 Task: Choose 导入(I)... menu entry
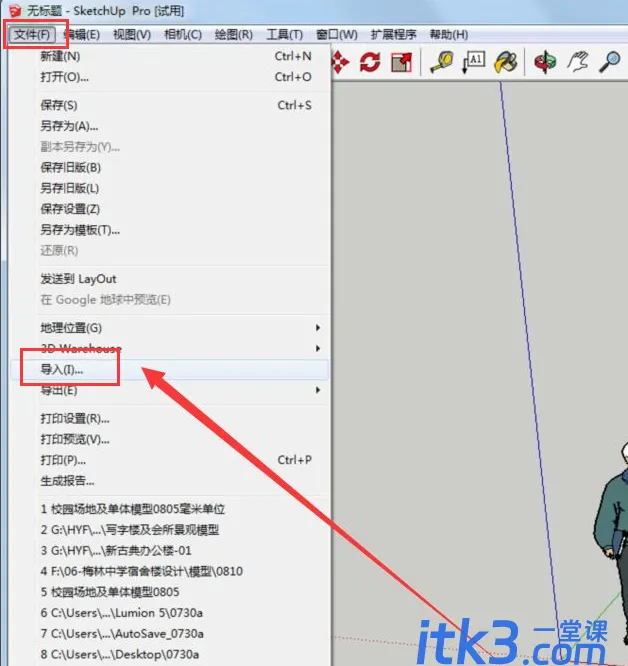pyautogui.click(x=169, y=370)
